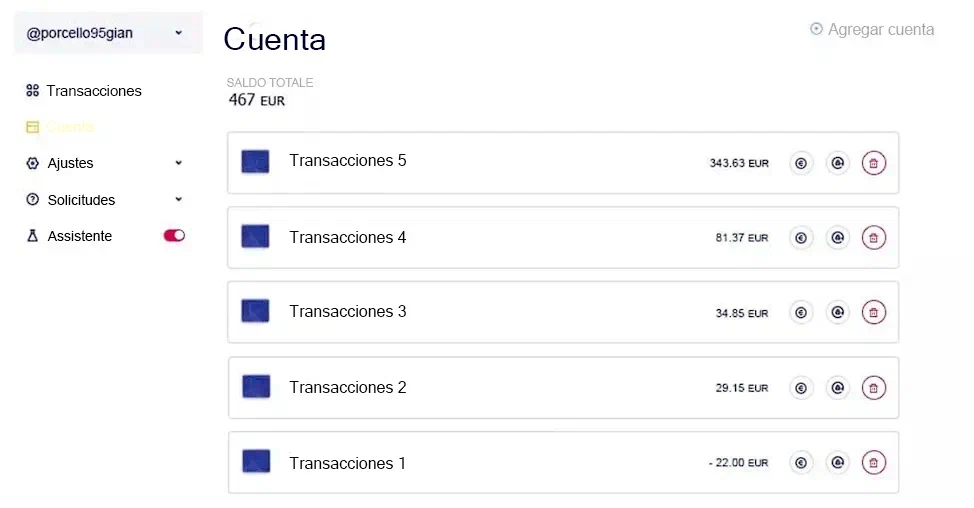Expand the Solicitudes submenu chevron

(x=178, y=199)
